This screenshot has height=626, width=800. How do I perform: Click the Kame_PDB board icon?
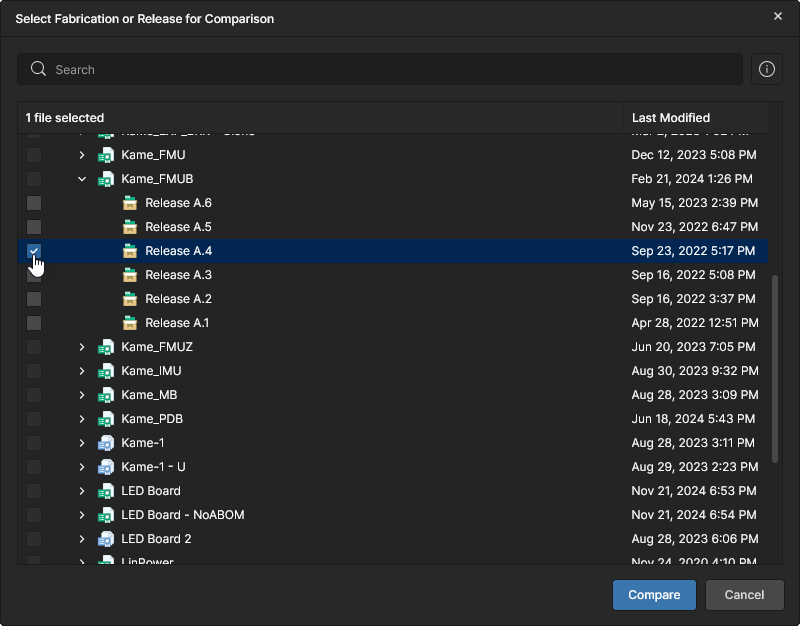tap(106, 419)
